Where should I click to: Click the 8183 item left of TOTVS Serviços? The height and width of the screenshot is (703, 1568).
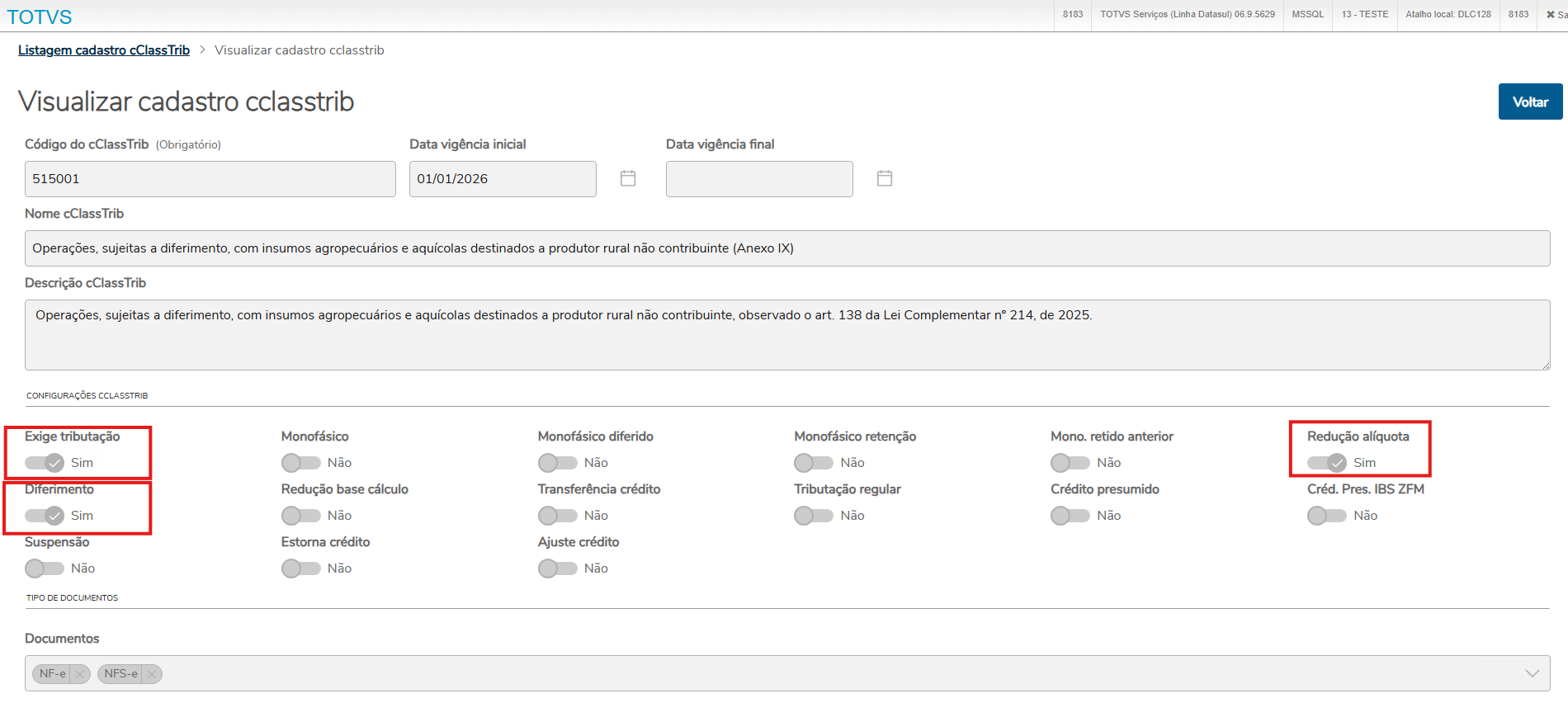pos(1073,15)
